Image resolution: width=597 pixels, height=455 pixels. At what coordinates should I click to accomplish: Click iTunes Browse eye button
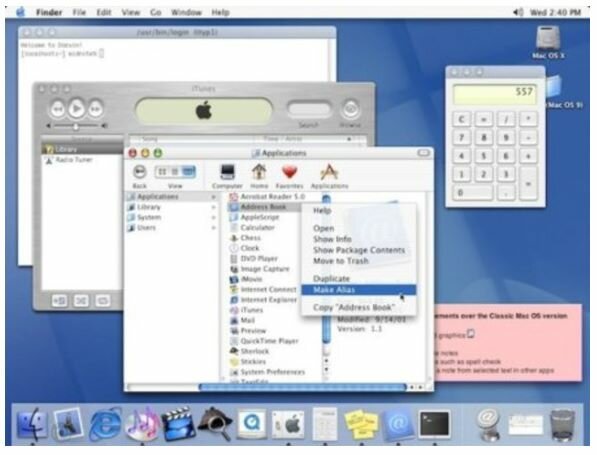tap(351, 109)
